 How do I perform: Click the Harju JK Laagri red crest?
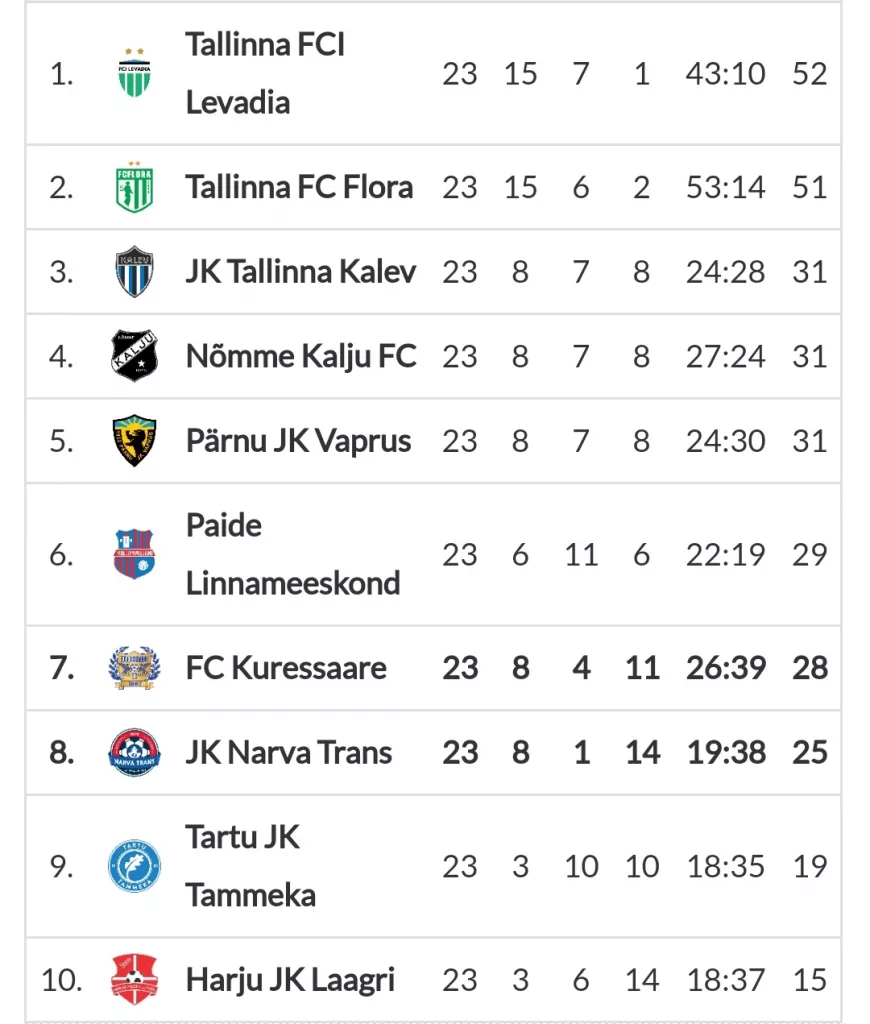pyautogui.click(x=135, y=980)
